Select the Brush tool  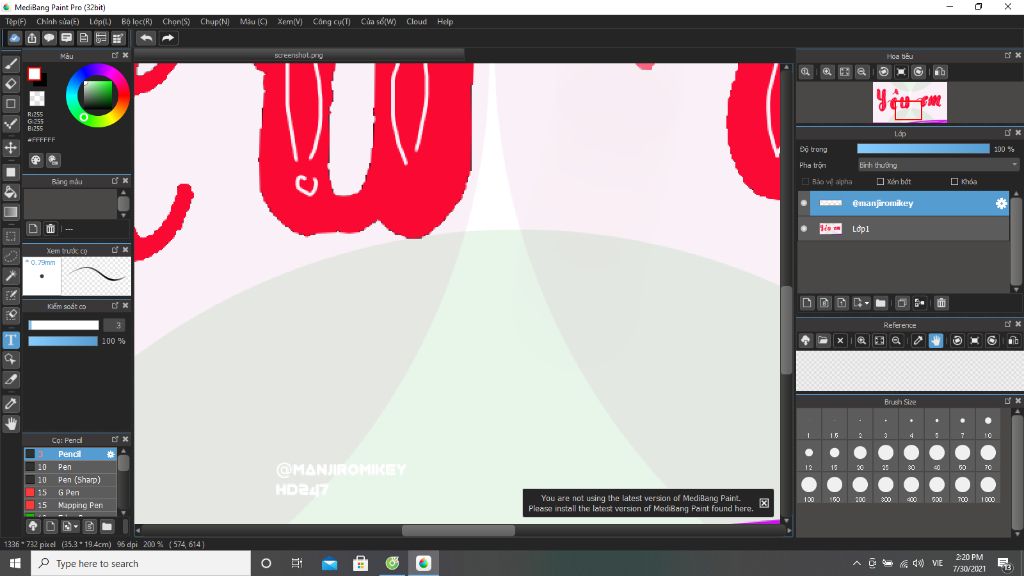pyautogui.click(x=10, y=64)
